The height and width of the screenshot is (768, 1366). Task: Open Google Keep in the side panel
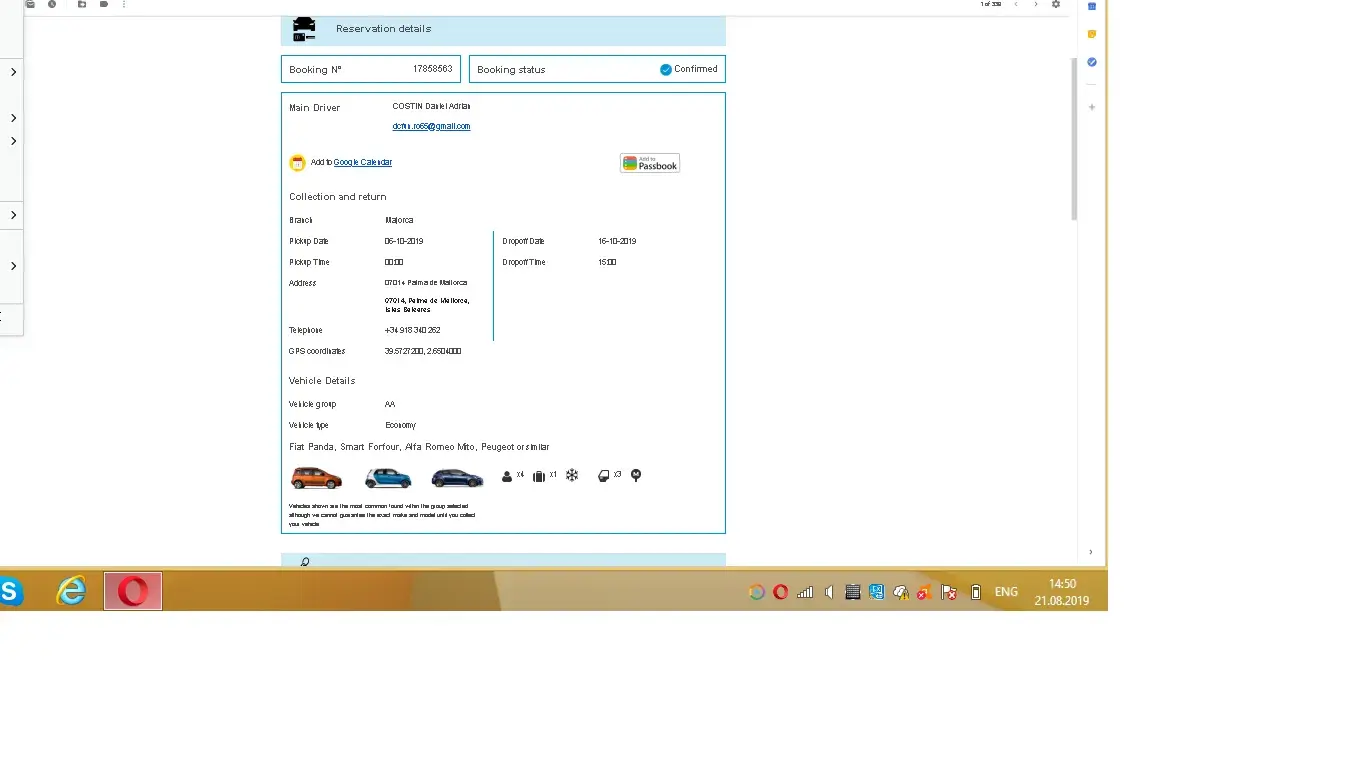coord(1092,34)
